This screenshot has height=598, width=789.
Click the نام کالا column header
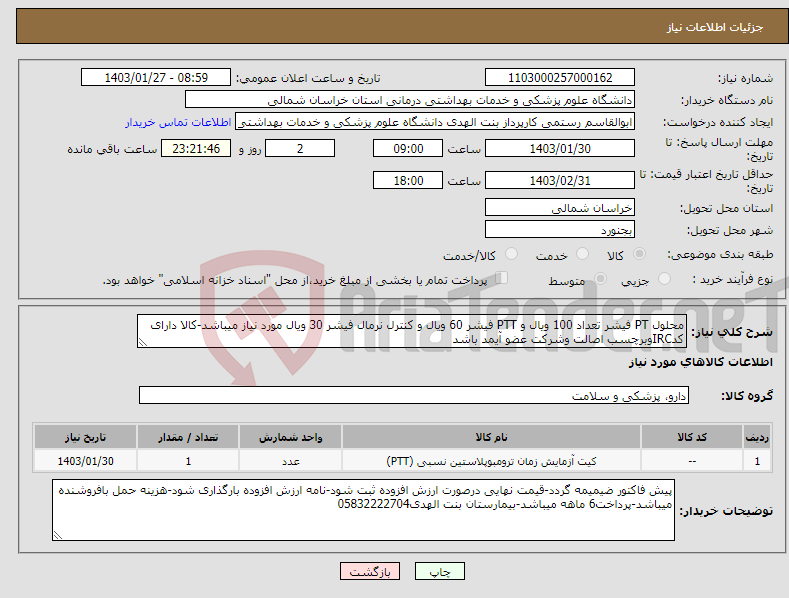(x=491, y=437)
